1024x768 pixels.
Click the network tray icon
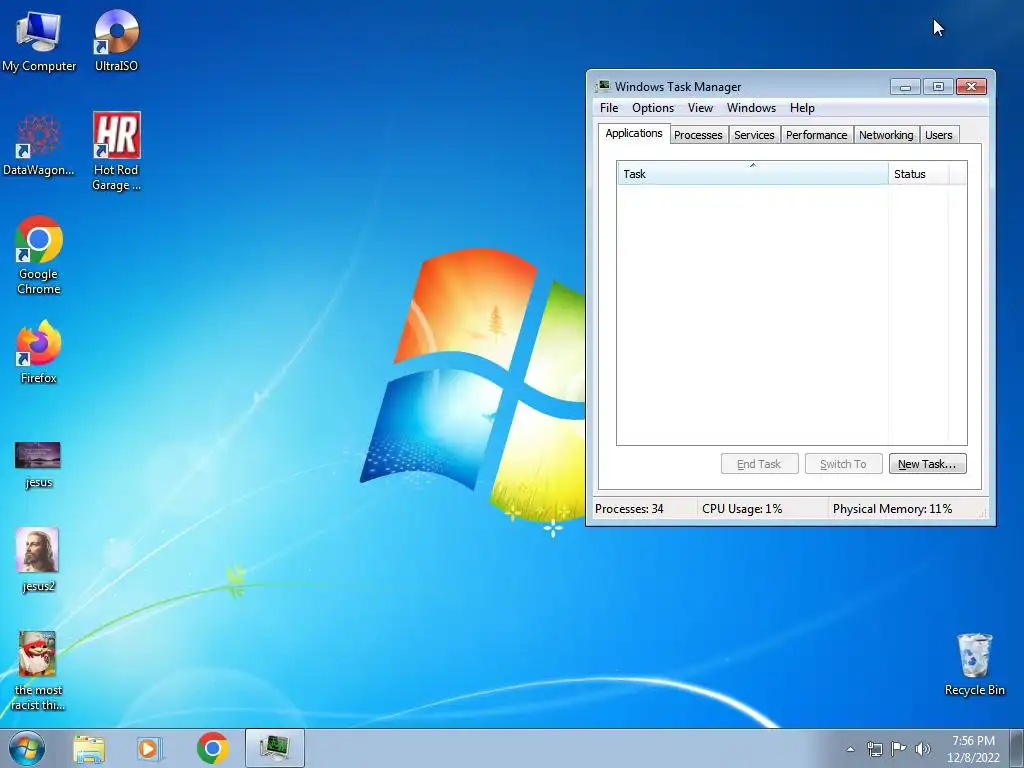coord(874,749)
